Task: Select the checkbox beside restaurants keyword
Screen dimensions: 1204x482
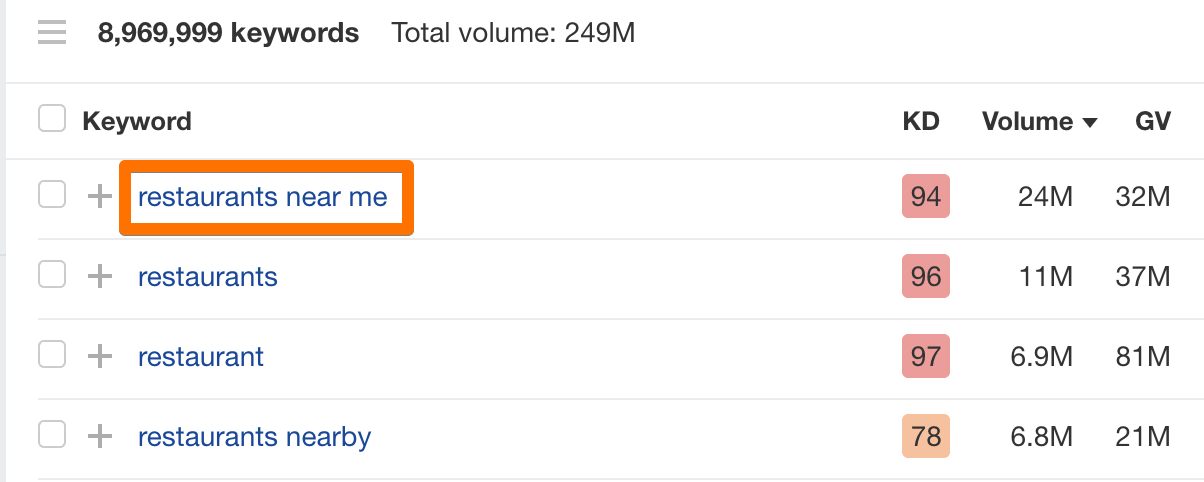Action: coord(52,275)
